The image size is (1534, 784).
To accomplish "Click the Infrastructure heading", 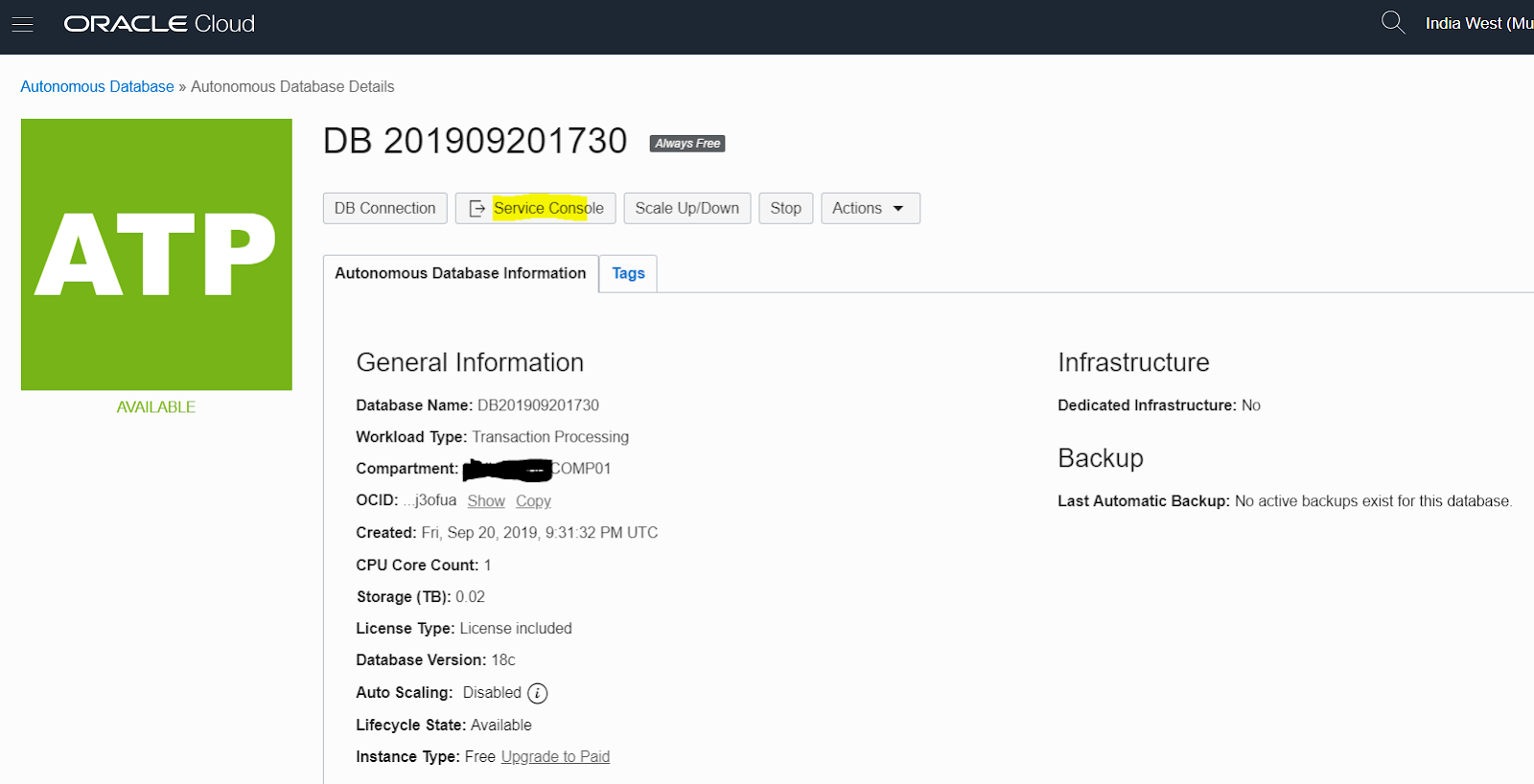I will tap(1133, 362).
